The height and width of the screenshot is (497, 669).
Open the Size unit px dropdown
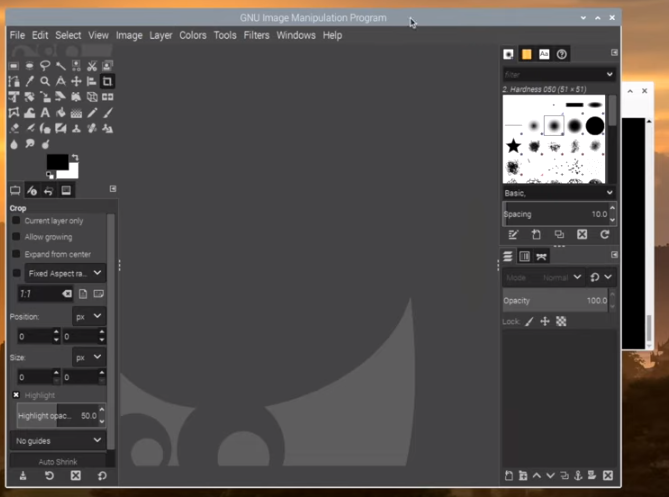89,357
